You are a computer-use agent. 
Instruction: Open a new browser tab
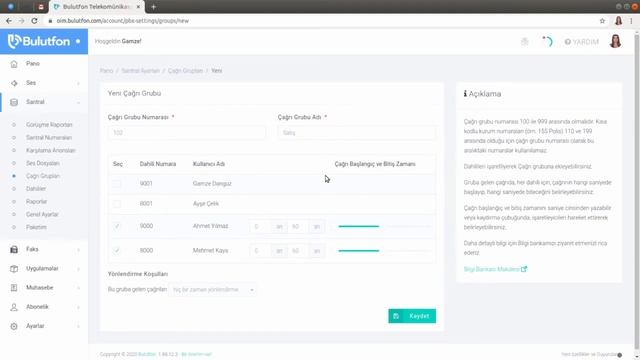click(x=153, y=7)
